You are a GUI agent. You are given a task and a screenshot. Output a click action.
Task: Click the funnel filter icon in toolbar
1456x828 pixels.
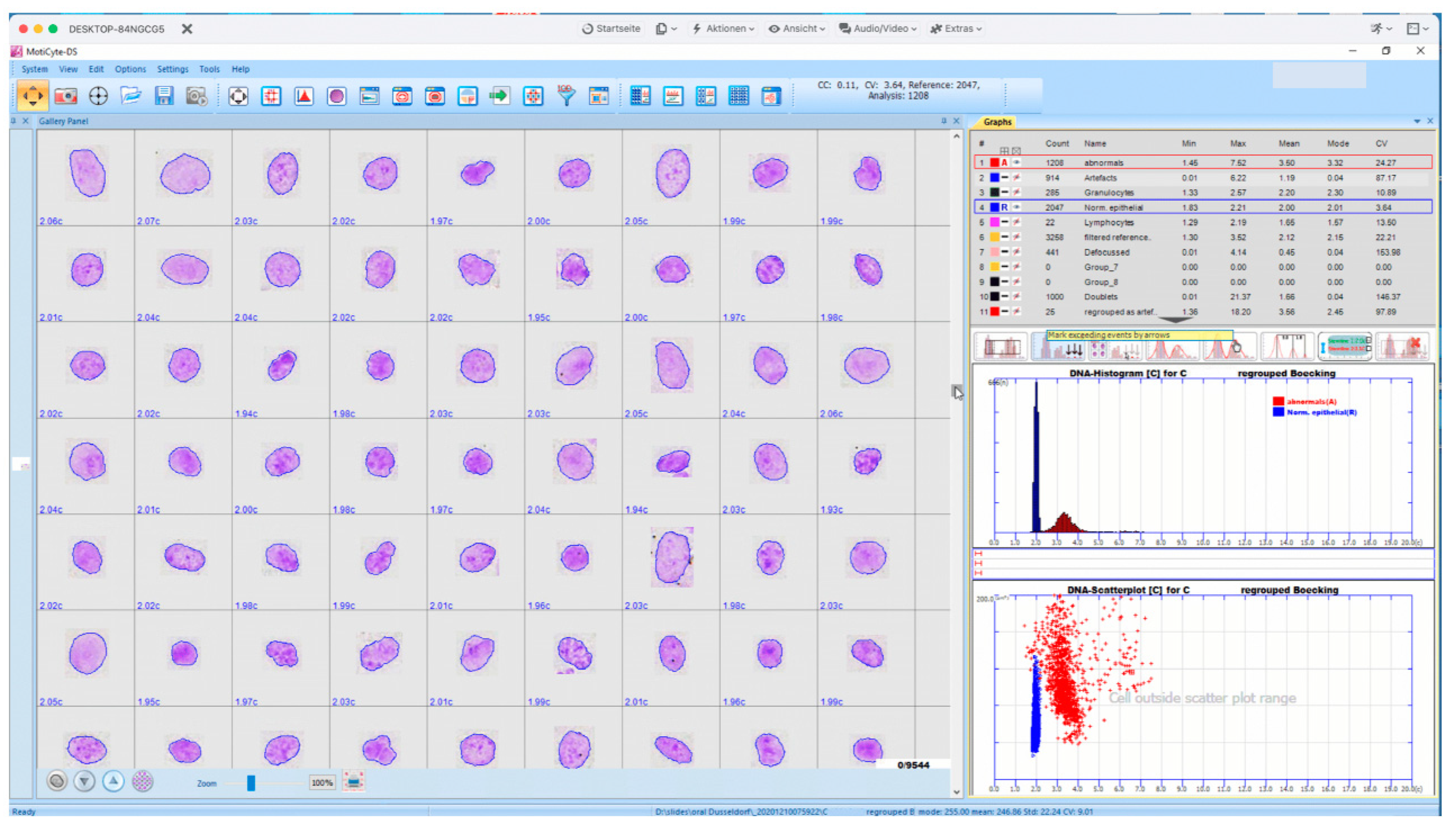(566, 96)
